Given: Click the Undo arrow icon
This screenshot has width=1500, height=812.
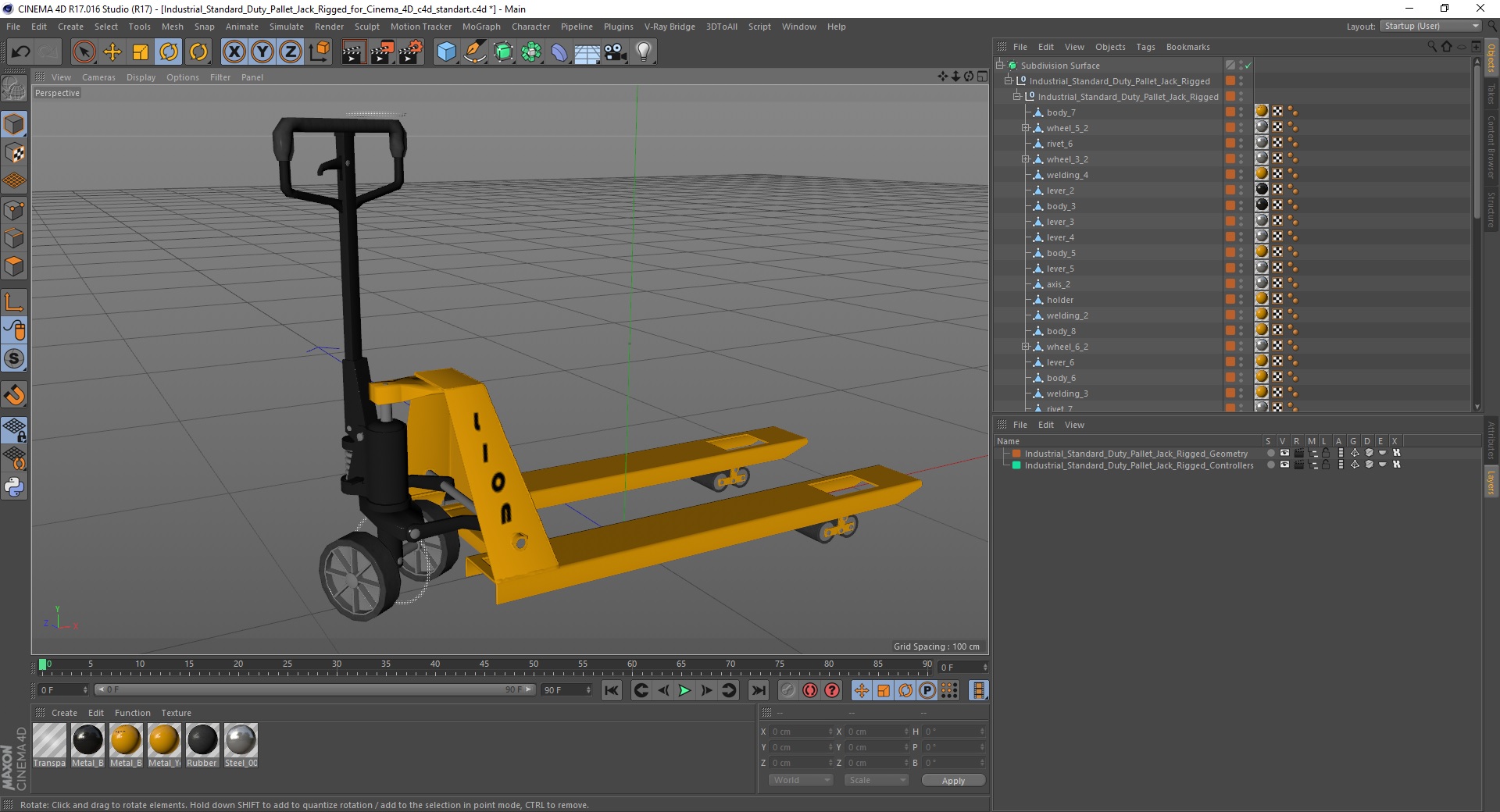Looking at the screenshot, I should click(21, 52).
